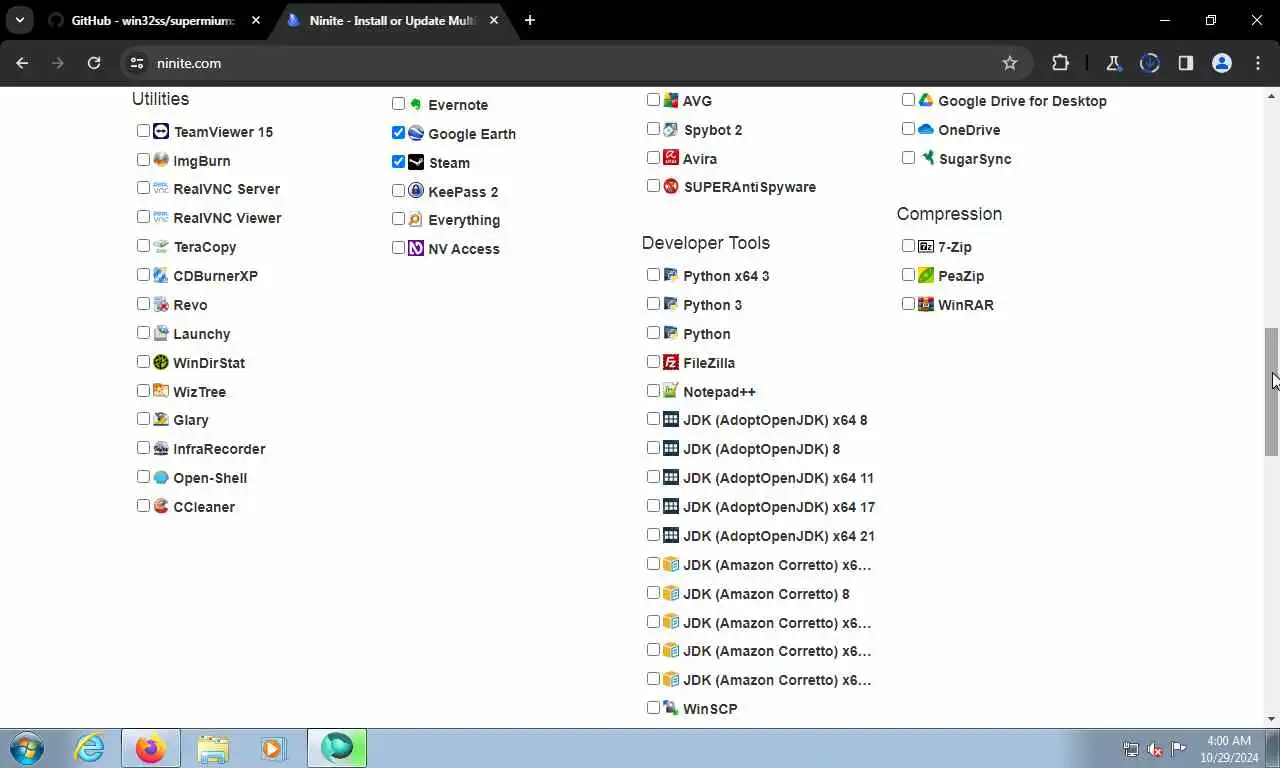Reload the Ninite page
Image resolution: width=1280 pixels, height=768 pixels.
[94, 63]
